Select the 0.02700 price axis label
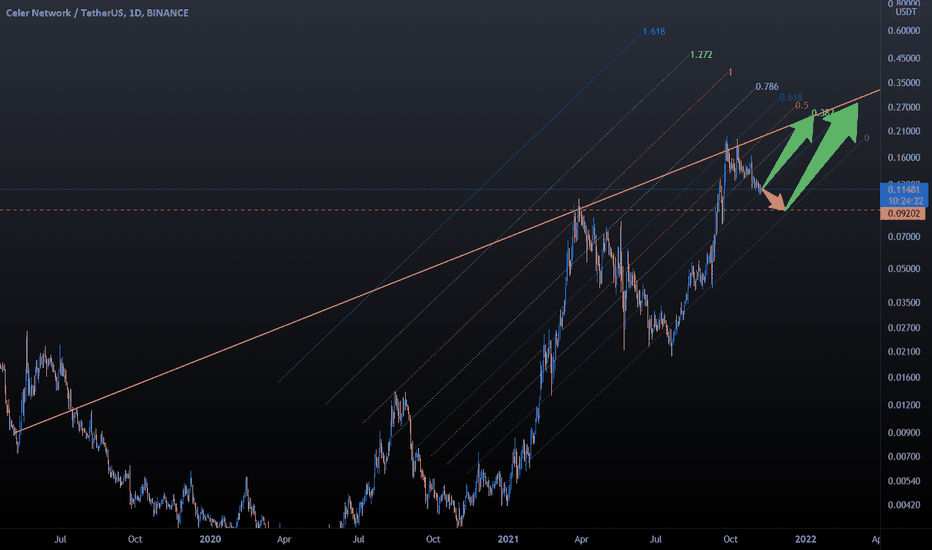 pos(903,328)
